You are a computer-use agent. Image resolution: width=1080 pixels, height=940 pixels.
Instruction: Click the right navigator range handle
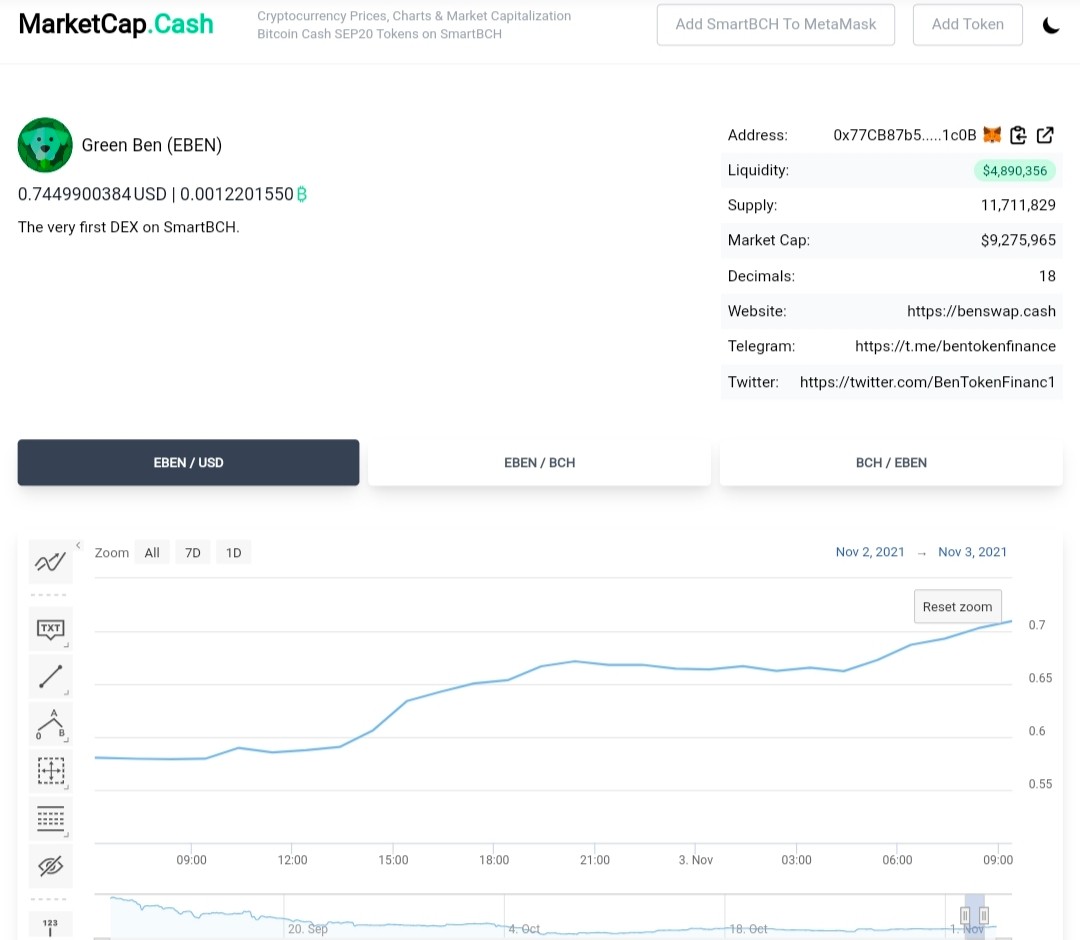(x=984, y=915)
